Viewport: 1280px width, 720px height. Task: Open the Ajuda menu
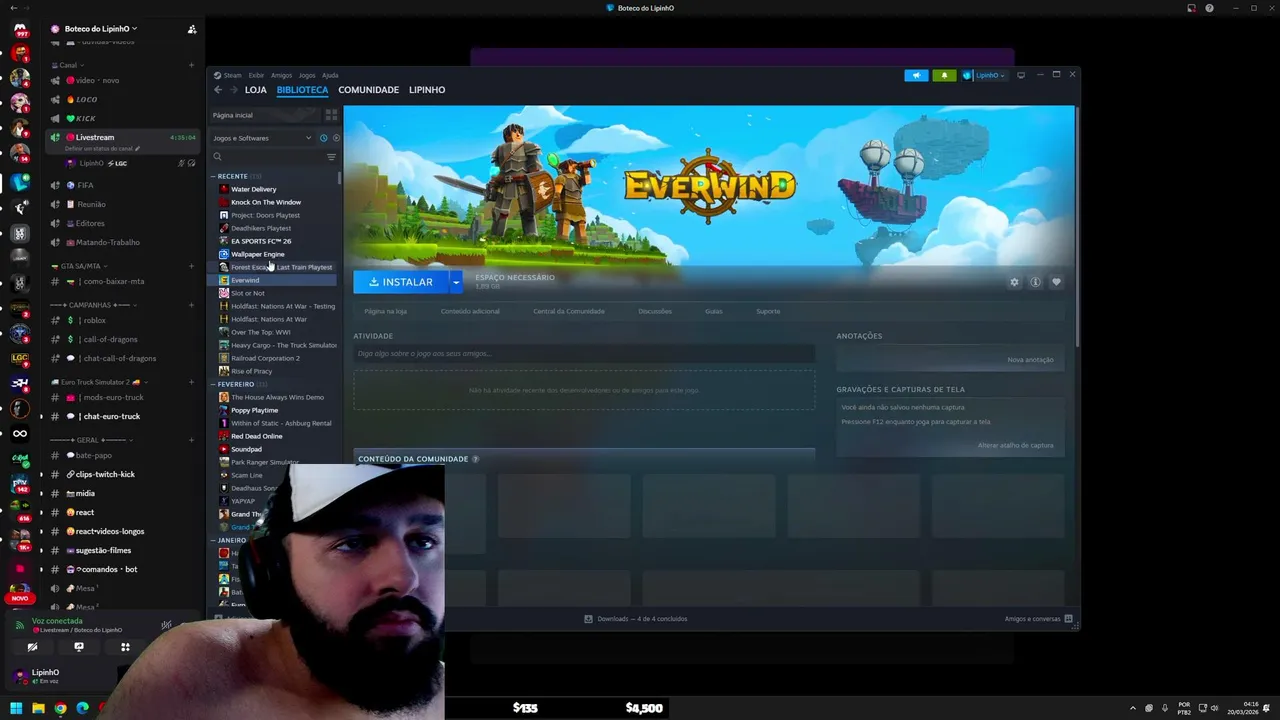coord(330,75)
